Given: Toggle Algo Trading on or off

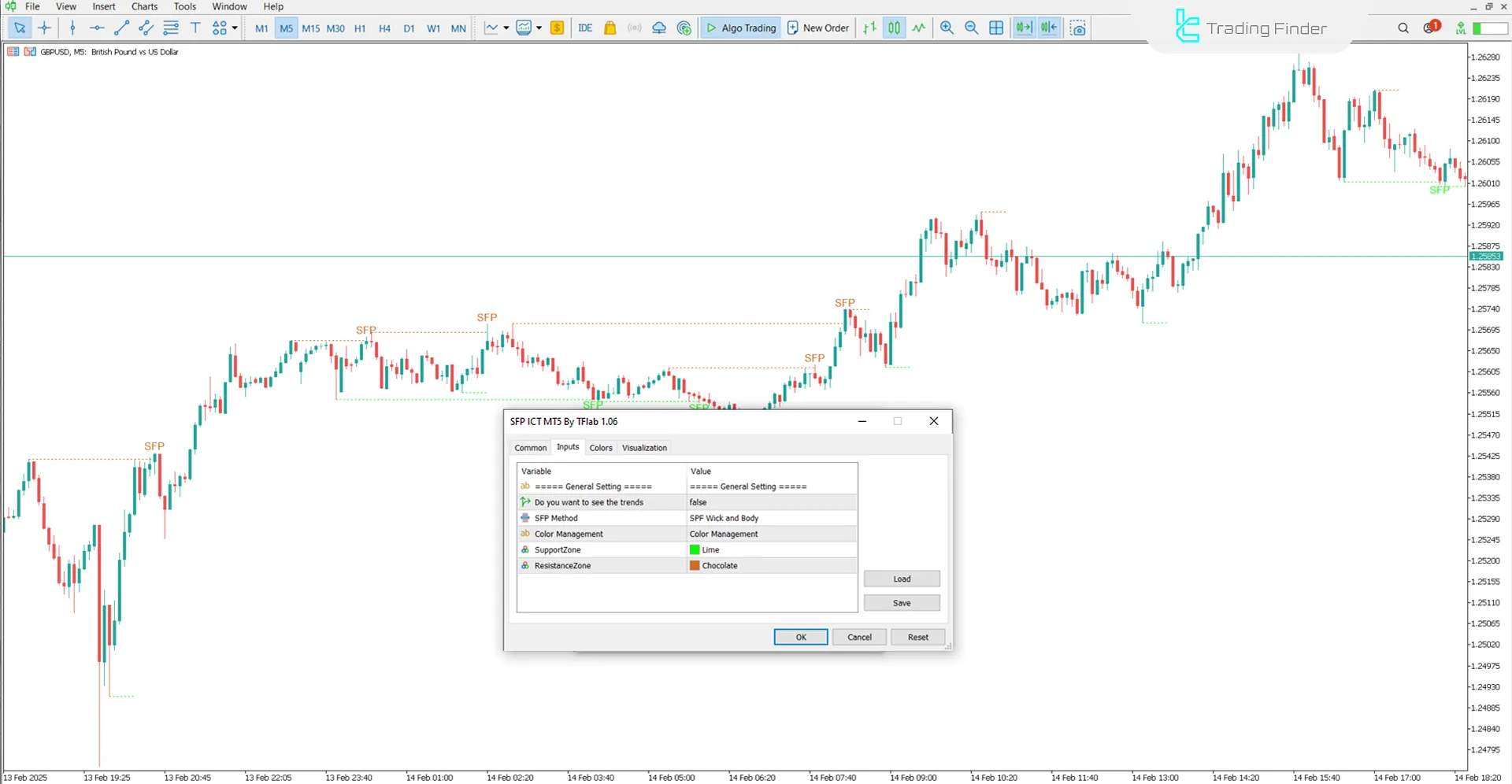Looking at the screenshot, I should click(740, 28).
